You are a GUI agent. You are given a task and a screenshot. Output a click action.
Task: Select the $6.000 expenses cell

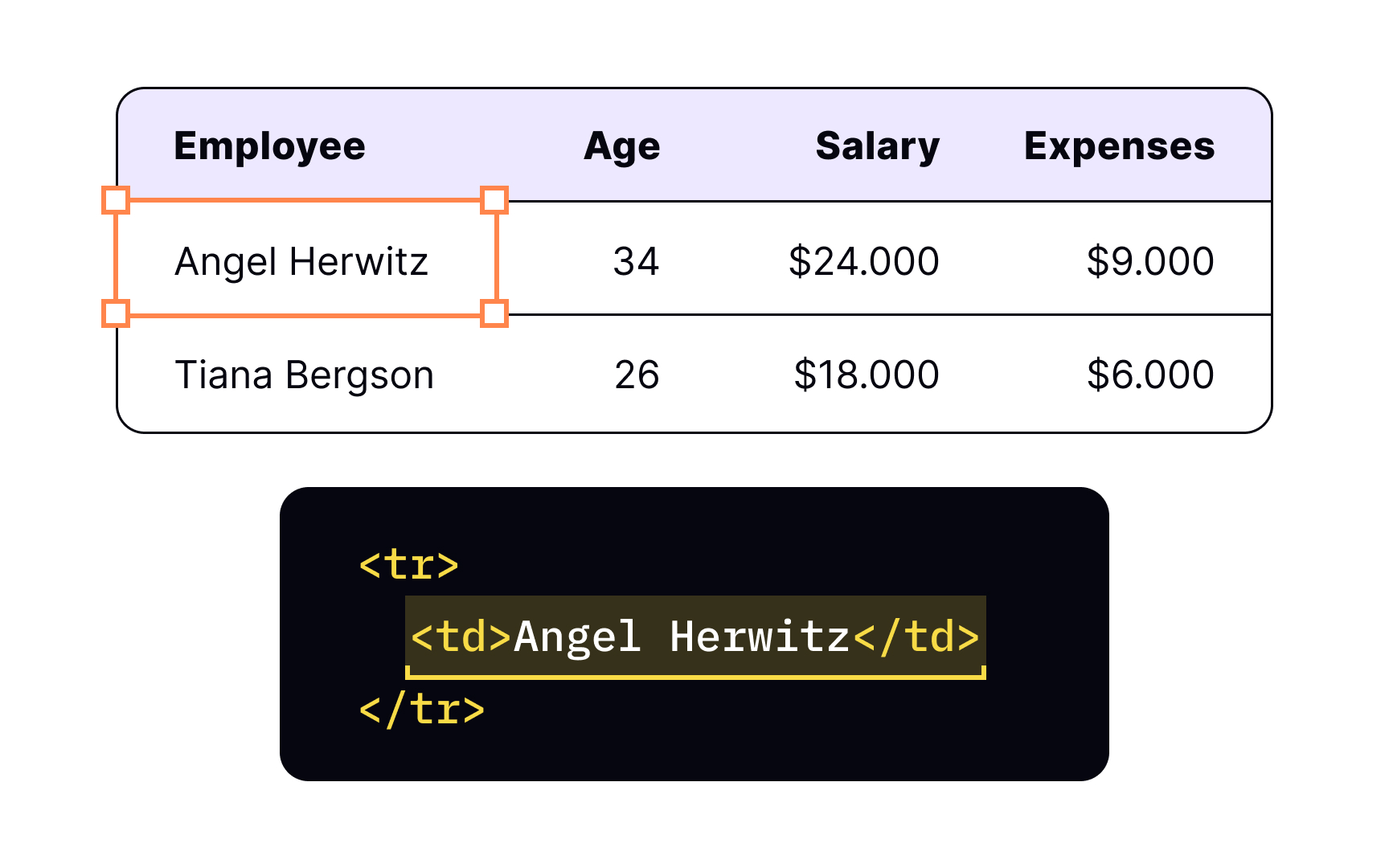coord(1149,375)
